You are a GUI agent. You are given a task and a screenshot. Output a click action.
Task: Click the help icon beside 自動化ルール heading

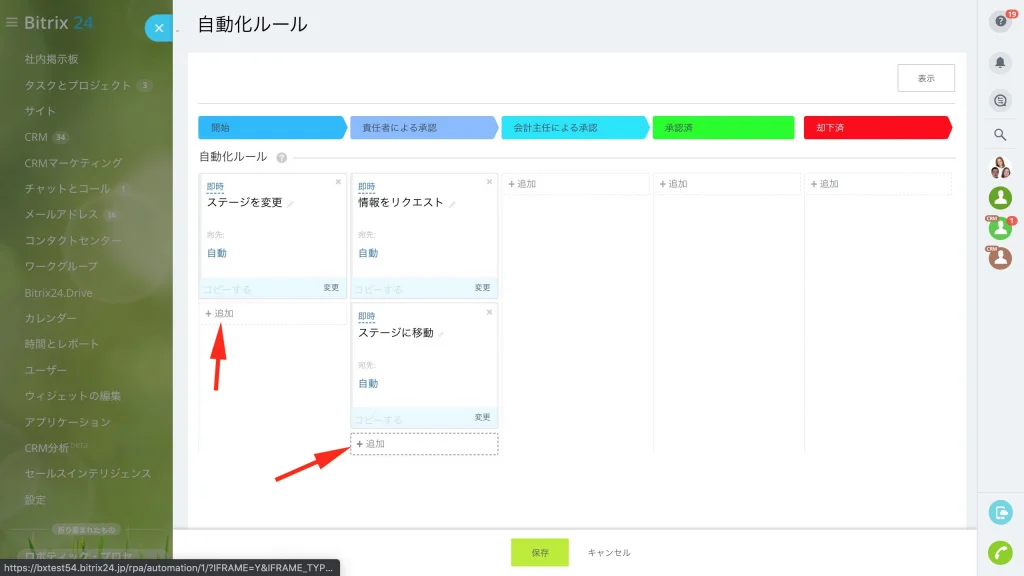[281, 157]
